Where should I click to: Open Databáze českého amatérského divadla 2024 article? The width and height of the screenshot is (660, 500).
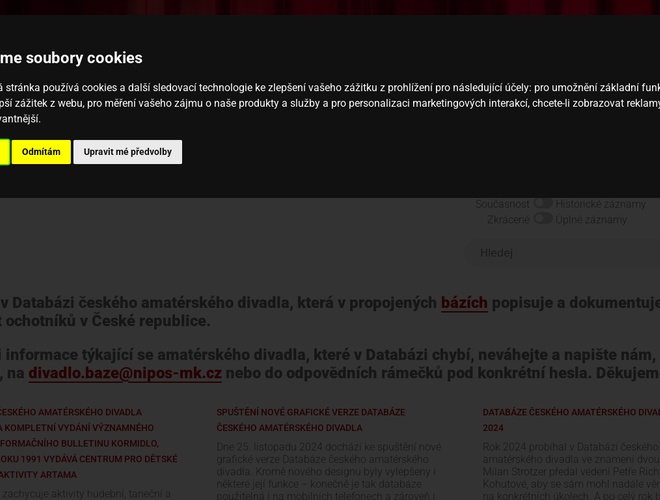pos(570,419)
